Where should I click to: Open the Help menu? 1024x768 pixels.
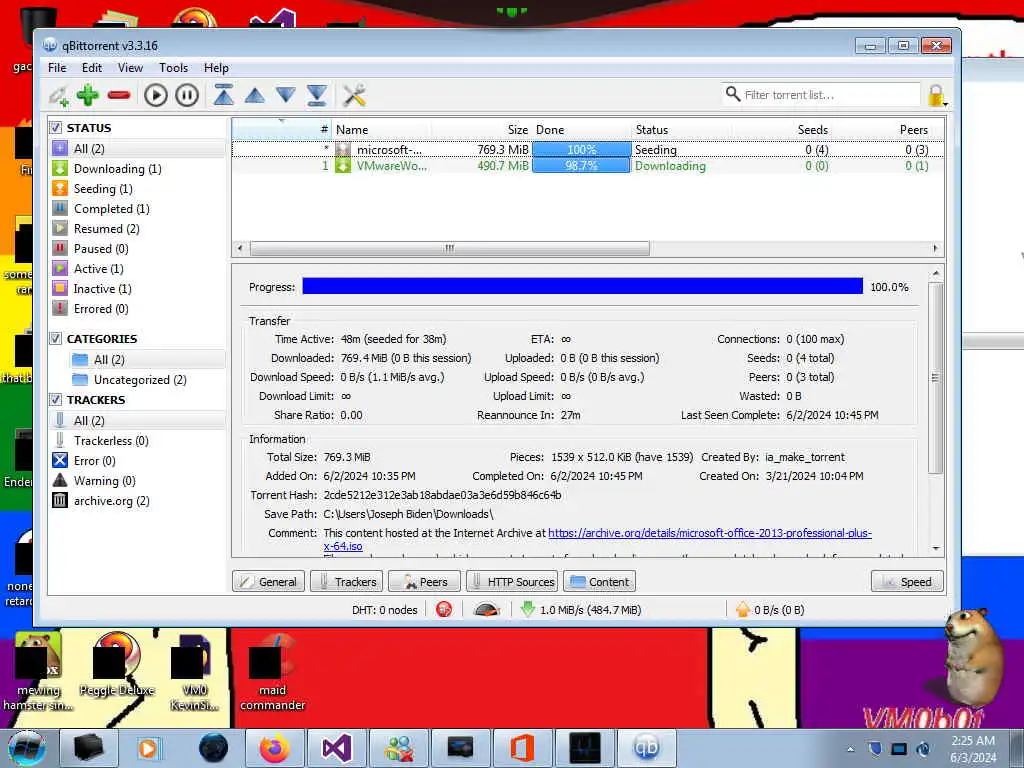216,68
